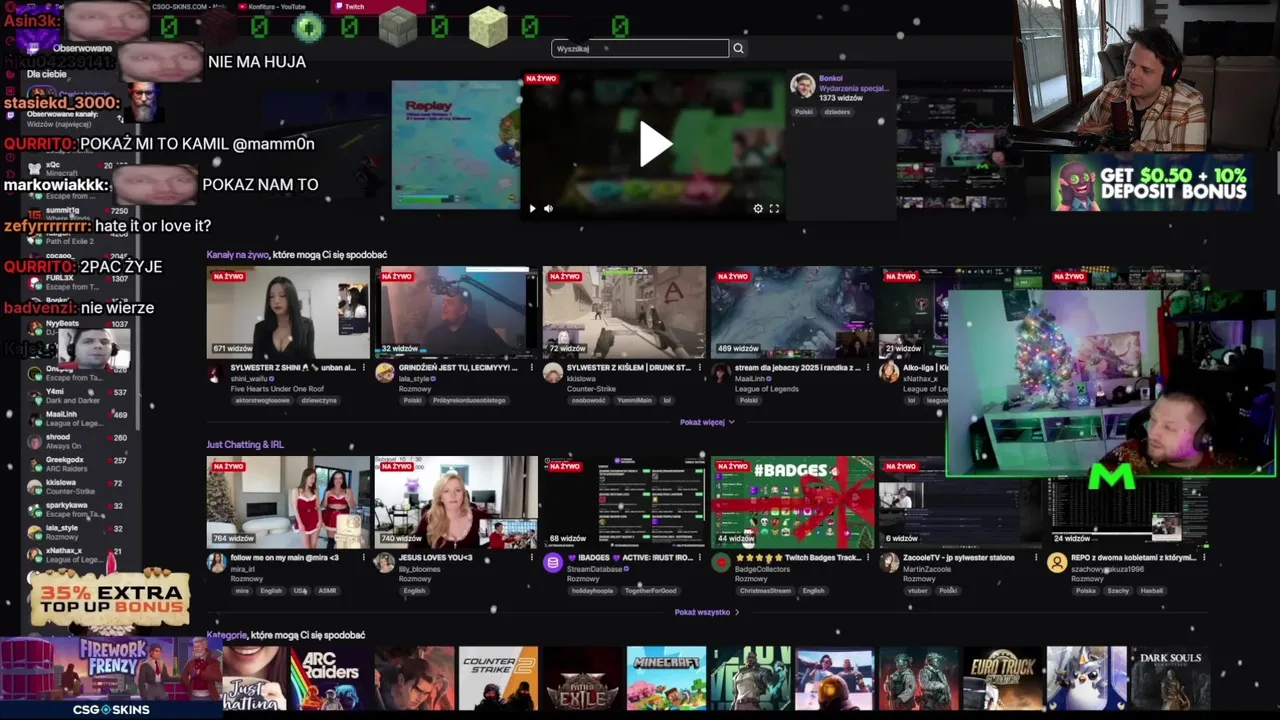Click lilly_bloomes channel avatar
This screenshot has width=1280, height=720.
(x=384, y=563)
